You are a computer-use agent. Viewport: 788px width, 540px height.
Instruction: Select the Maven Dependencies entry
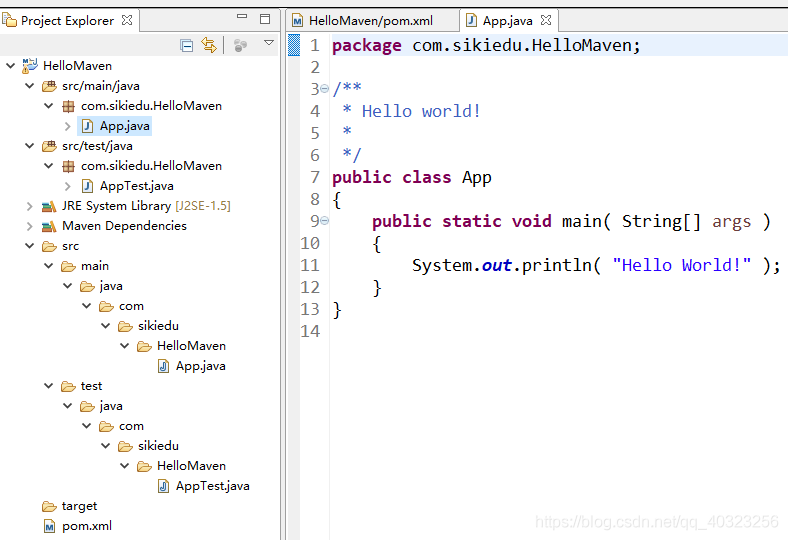click(x=124, y=226)
